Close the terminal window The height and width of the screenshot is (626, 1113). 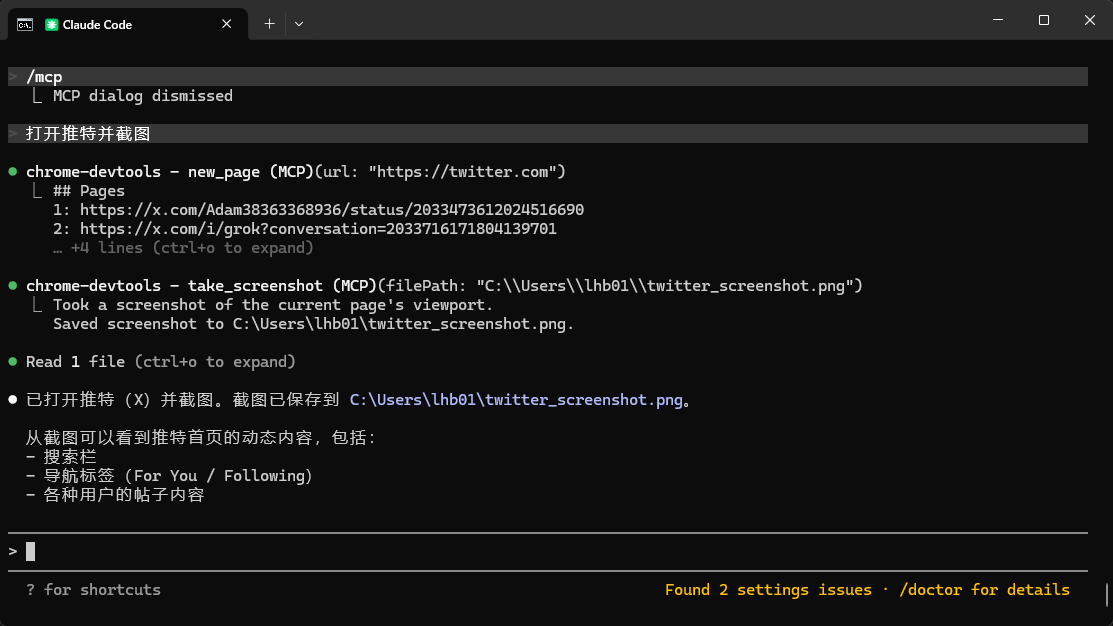(1090, 20)
